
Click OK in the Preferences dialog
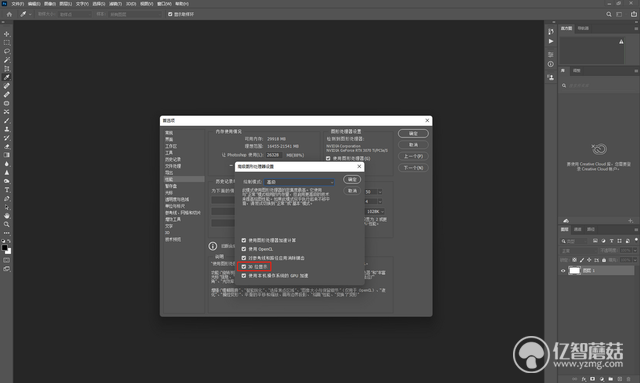click(x=413, y=134)
